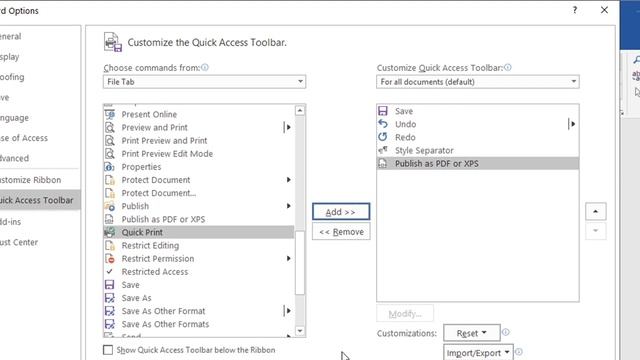Open the Choose commands from dropdown
This screenshot has width=640, height=360.
[x=204, y=82]
